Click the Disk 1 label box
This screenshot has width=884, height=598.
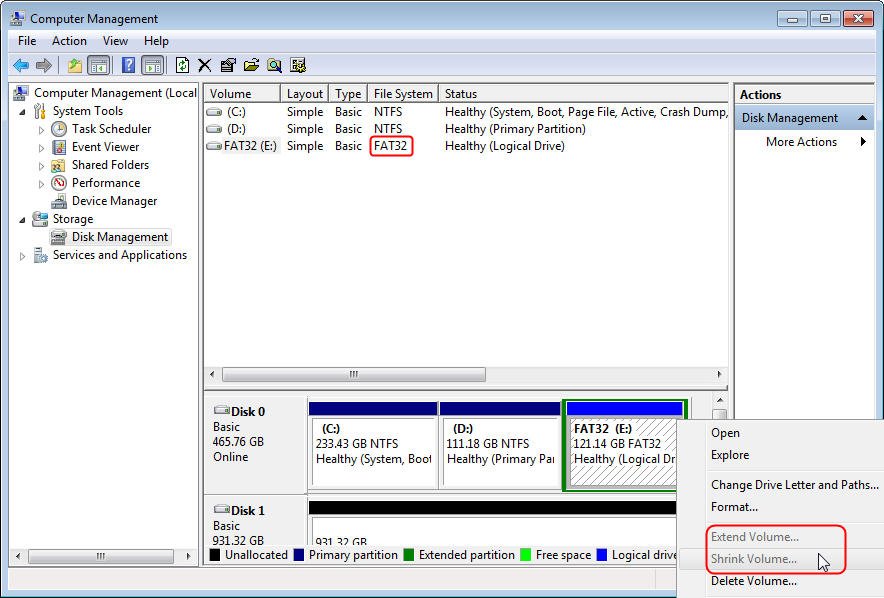255,521
